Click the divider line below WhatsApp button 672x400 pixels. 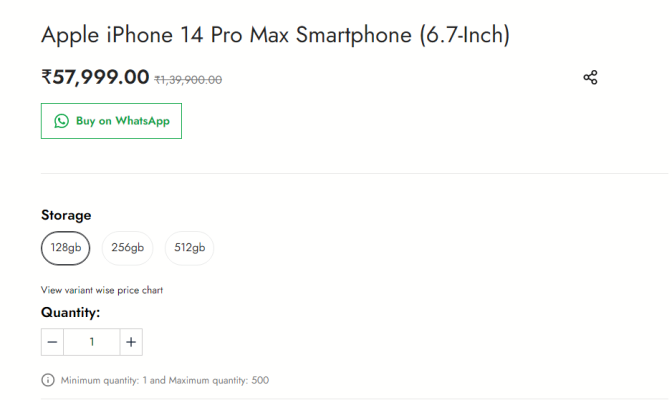[354, 173]
